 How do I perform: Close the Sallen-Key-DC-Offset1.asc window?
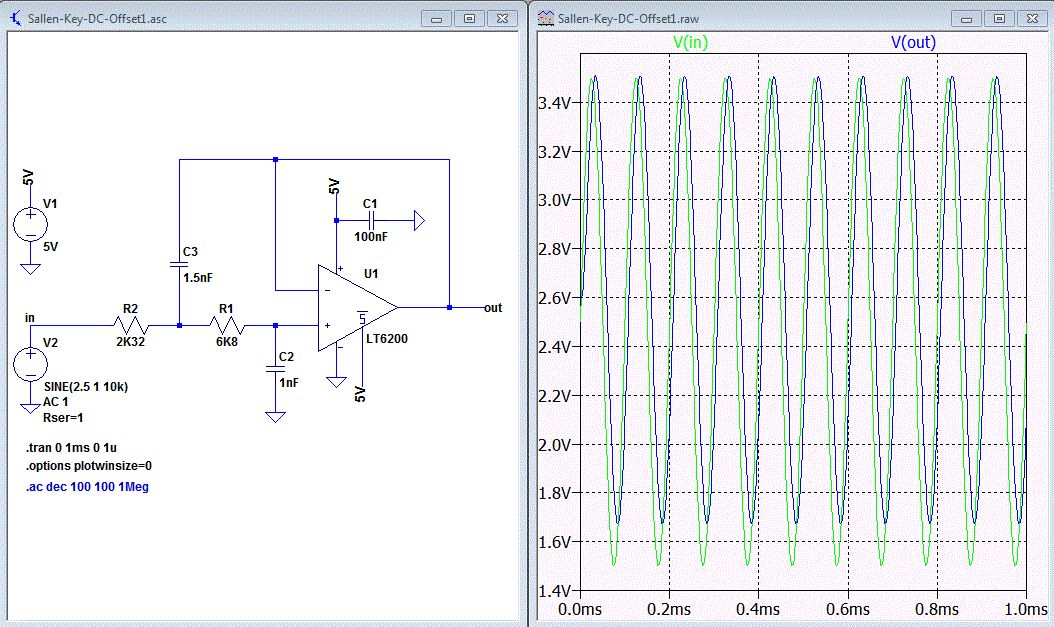click(x=502, y=19)
